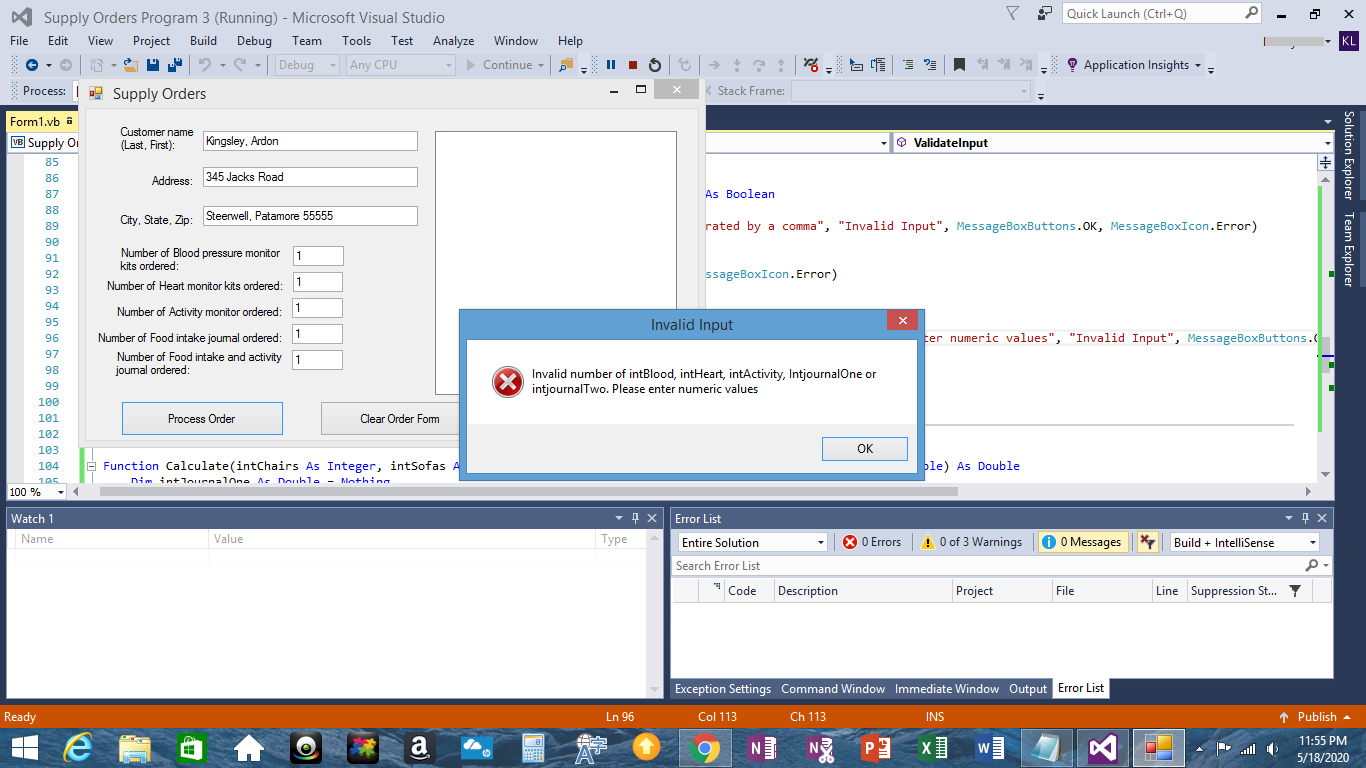The height and width of the screenshot is (768, 1366).
Task: Click the split editor handle above scrollbar
Action: pos(1326,162)
